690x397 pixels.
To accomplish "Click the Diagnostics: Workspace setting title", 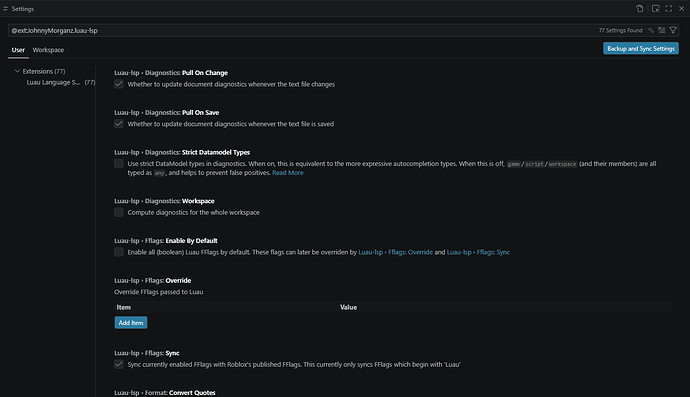I will (x=164, y=201).
